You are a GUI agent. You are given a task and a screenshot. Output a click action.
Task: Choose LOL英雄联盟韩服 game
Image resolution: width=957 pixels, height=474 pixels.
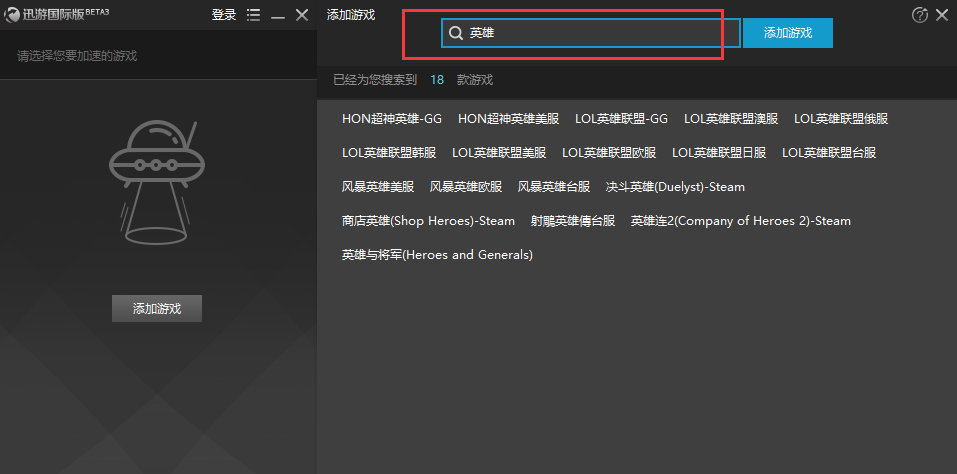click(389, 153)
